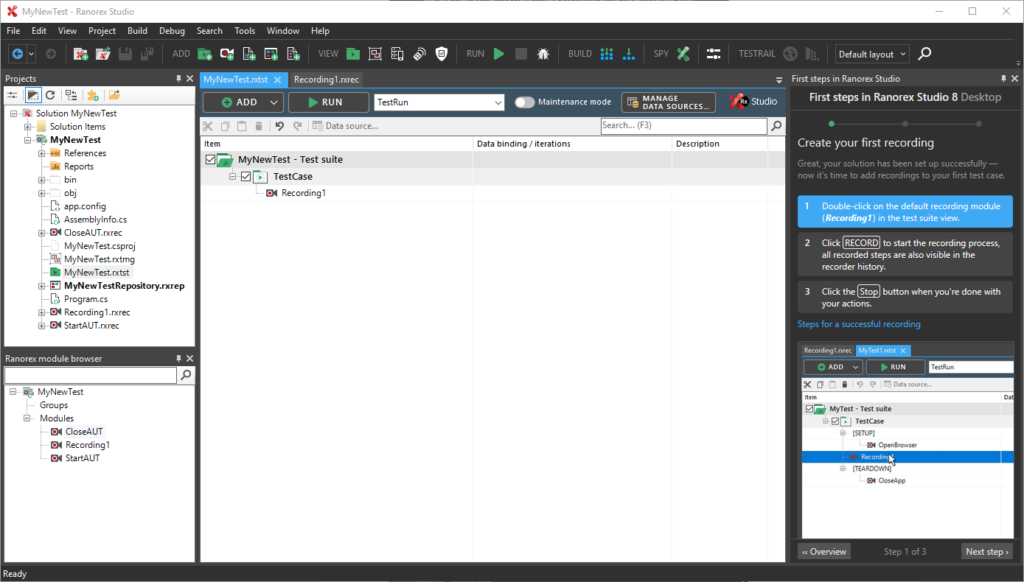This screenshot has height=582, width=1024.
Task: Refresh the Projects panel tree
Action: click(50, 95)
